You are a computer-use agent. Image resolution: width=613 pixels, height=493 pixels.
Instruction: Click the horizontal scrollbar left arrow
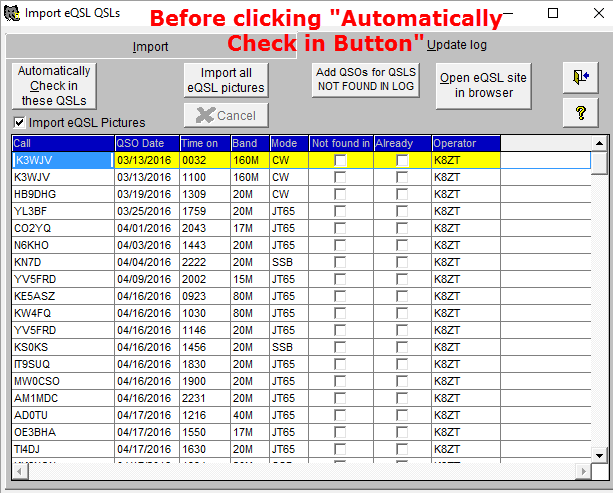pos(20,471)
